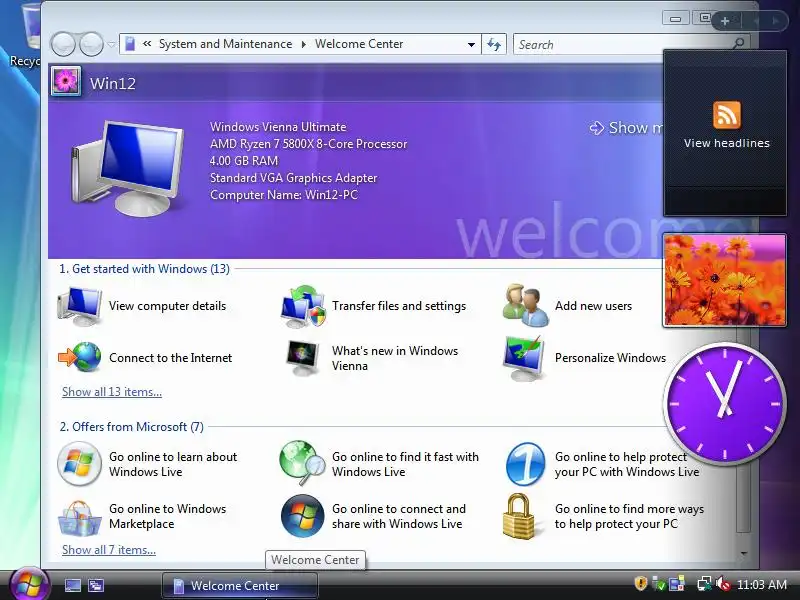Click the Get started with Windows heading
This screenshot has height=600, width=800.
click(144, 269)
